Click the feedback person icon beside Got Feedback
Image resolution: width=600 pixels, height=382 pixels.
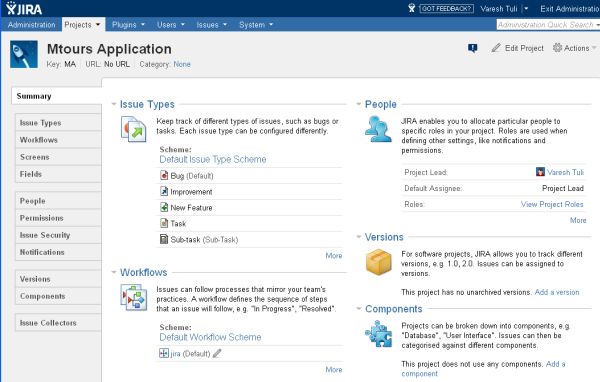tap(411, 8)
